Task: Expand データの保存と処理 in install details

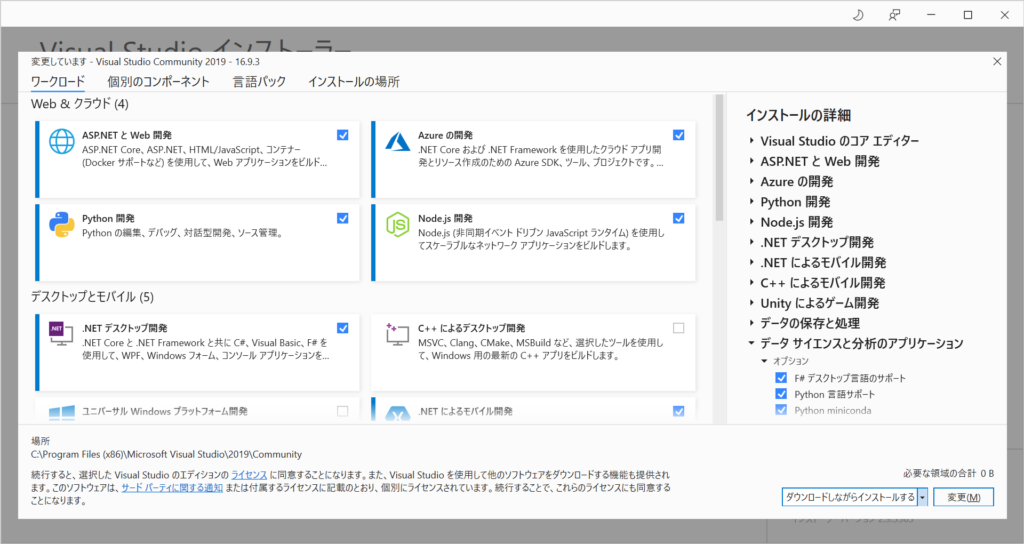Action: (752, 323)
